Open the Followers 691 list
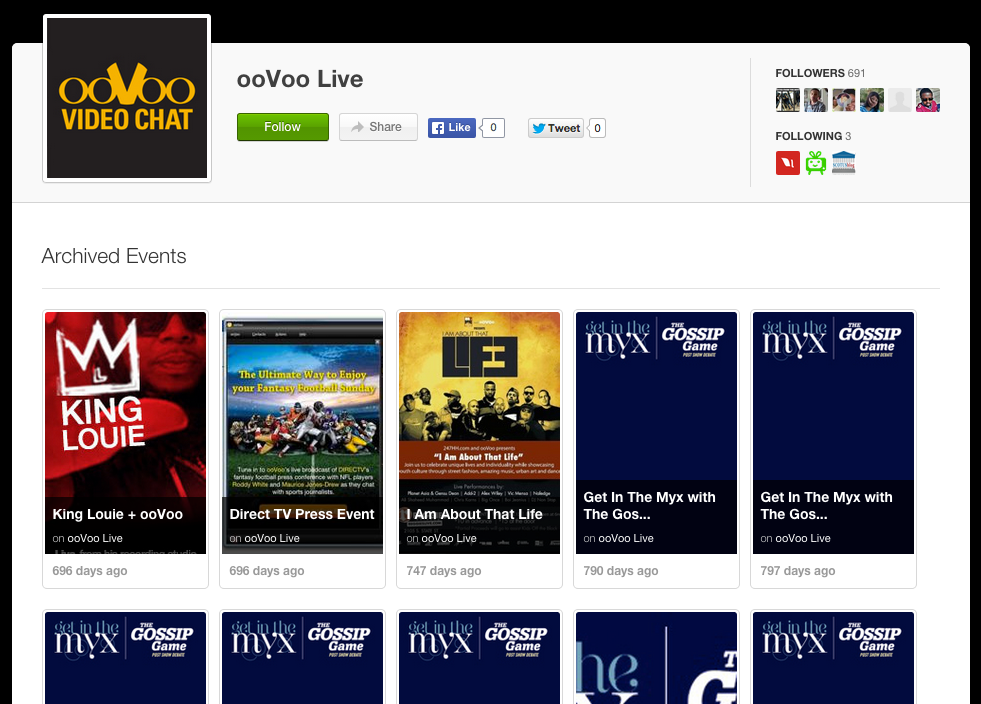This screenshot has height=704, width=981. 819,73
